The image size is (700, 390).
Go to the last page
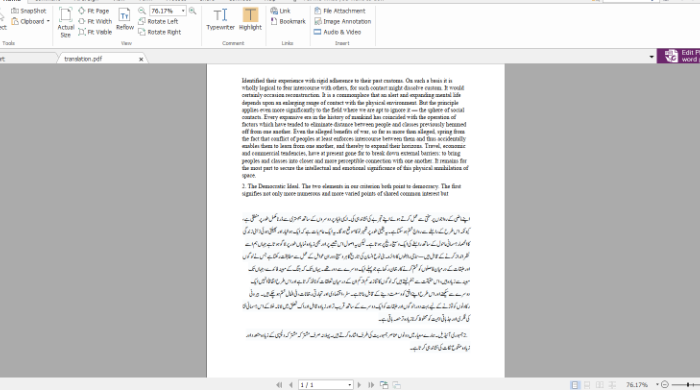371,385
